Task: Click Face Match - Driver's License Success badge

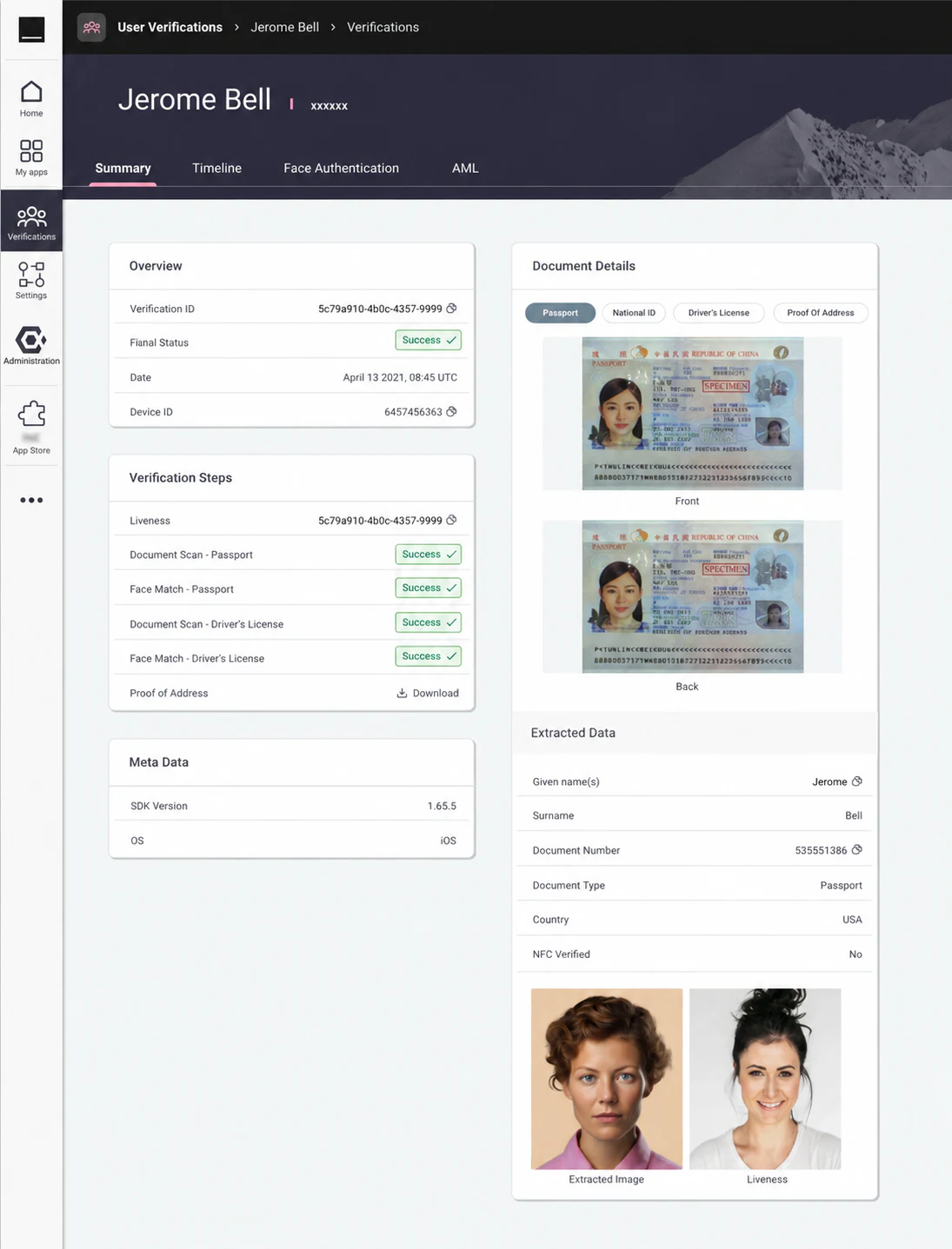Action: [428, 656]
